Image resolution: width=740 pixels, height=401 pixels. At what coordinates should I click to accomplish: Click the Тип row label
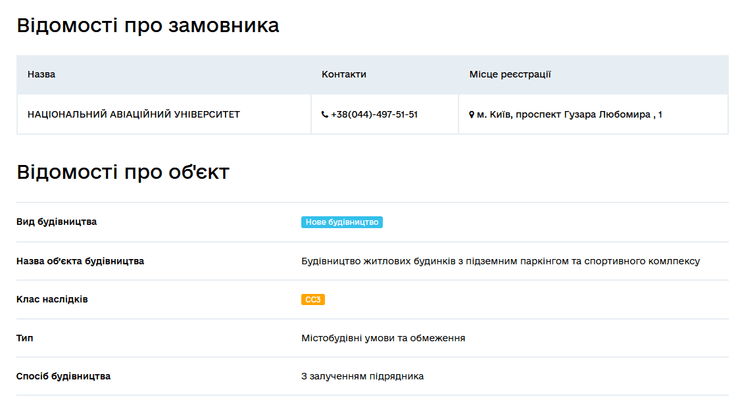(x=26, y=338)
